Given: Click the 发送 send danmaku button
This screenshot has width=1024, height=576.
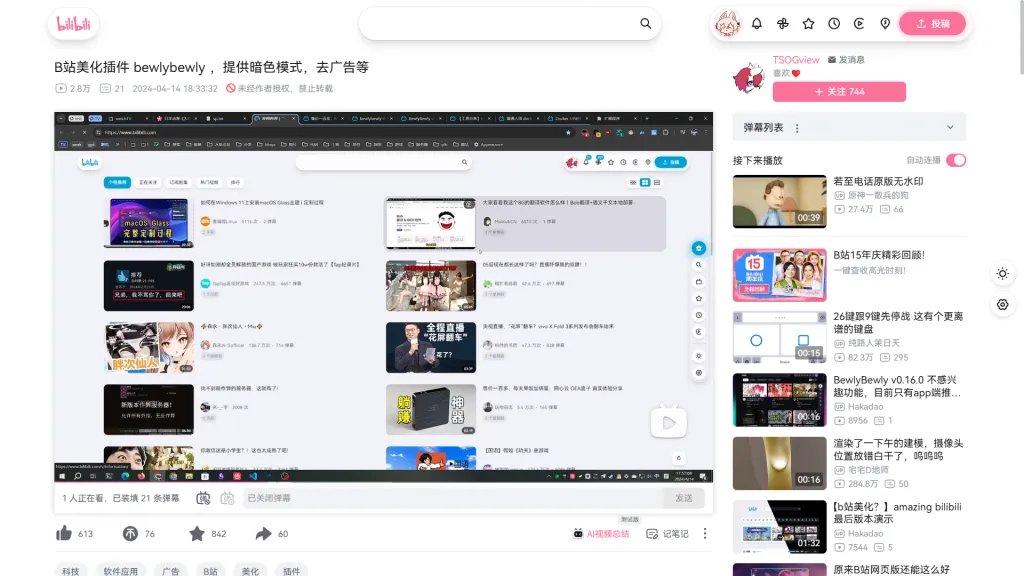Looking at the screenshot, I should click(x=684, y=498).
